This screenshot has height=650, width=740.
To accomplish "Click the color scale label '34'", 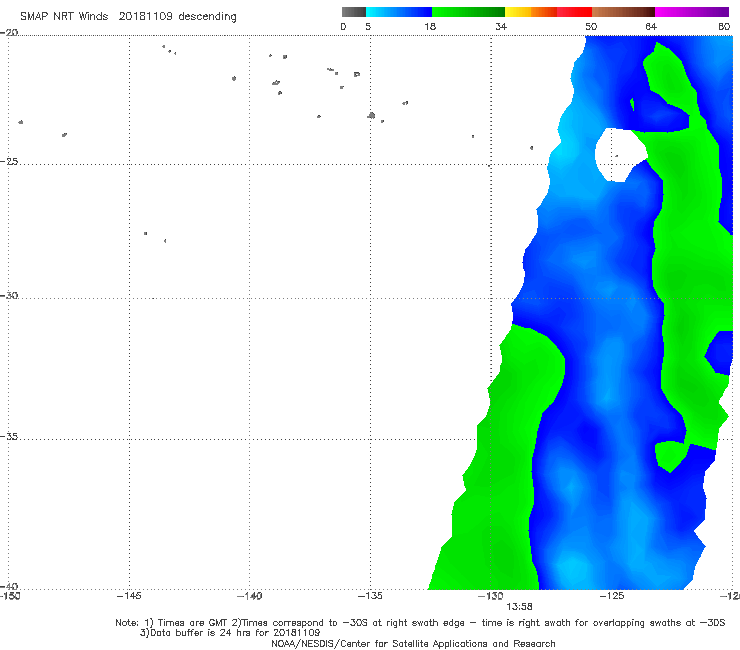I will (501, 26).
